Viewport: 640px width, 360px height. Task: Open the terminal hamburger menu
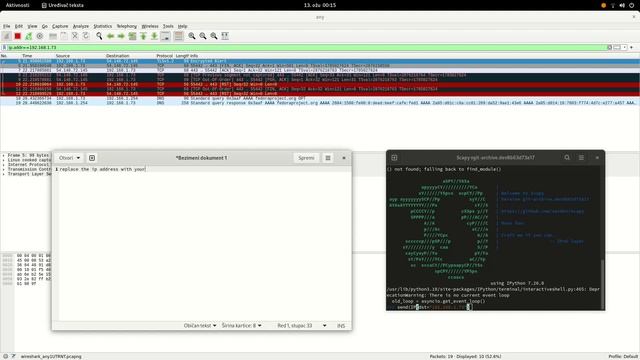pyautogui.click(x=581, y=158)
